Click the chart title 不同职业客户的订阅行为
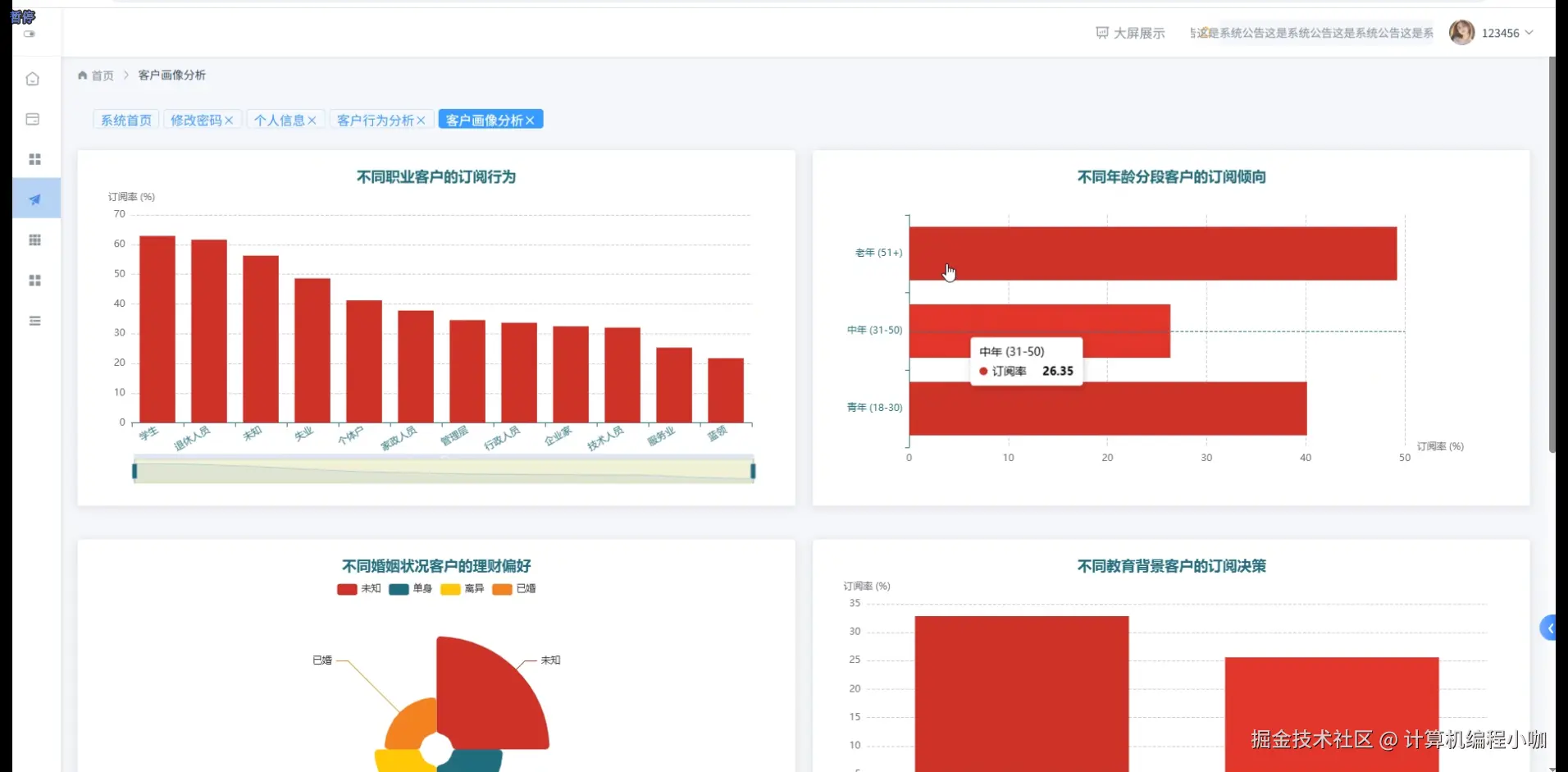This screenshot has width=1568, height=772. (x=436, y=177)
